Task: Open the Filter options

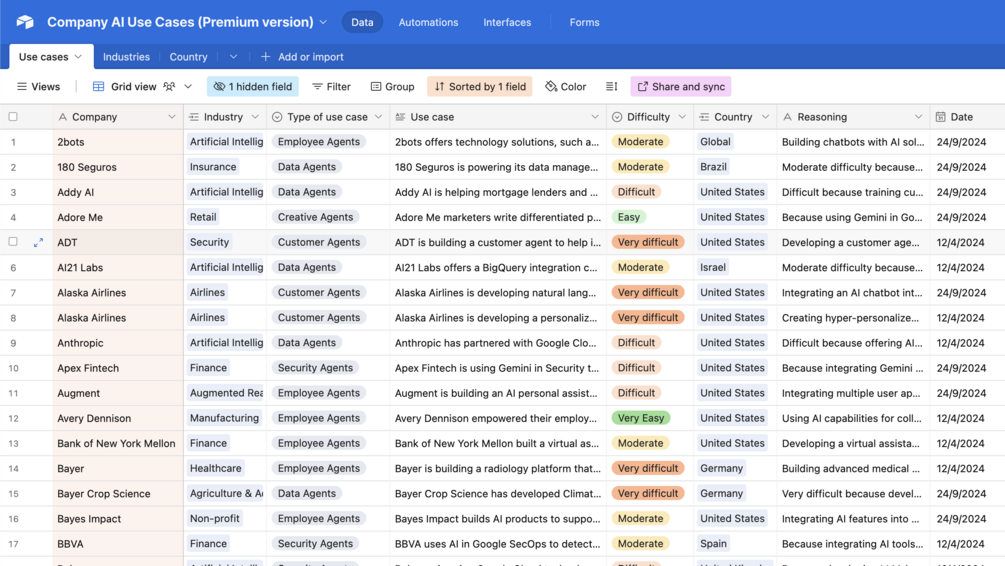Action: 331,87
